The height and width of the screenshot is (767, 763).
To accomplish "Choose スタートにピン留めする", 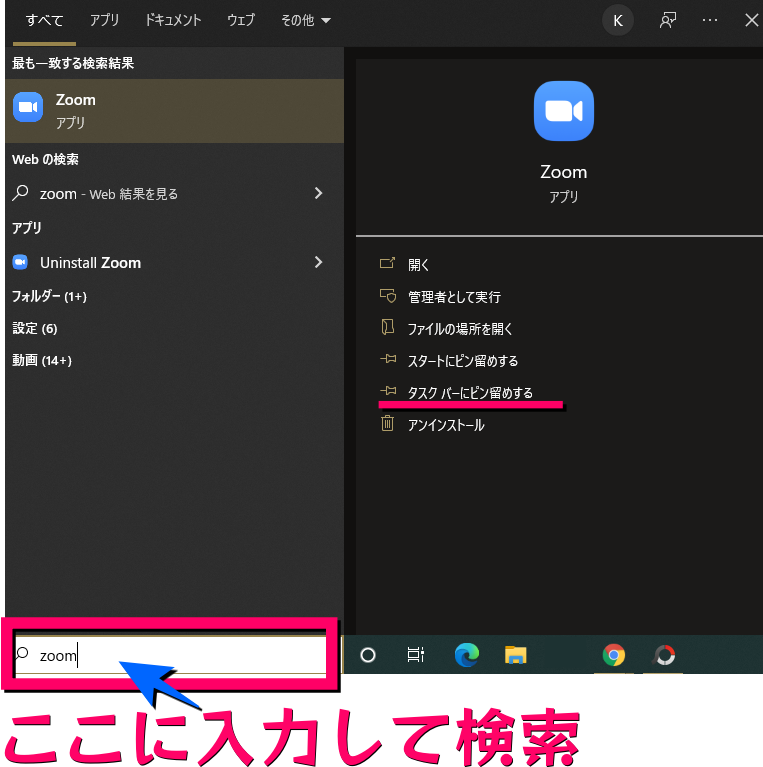I will [x=463, y=361].
